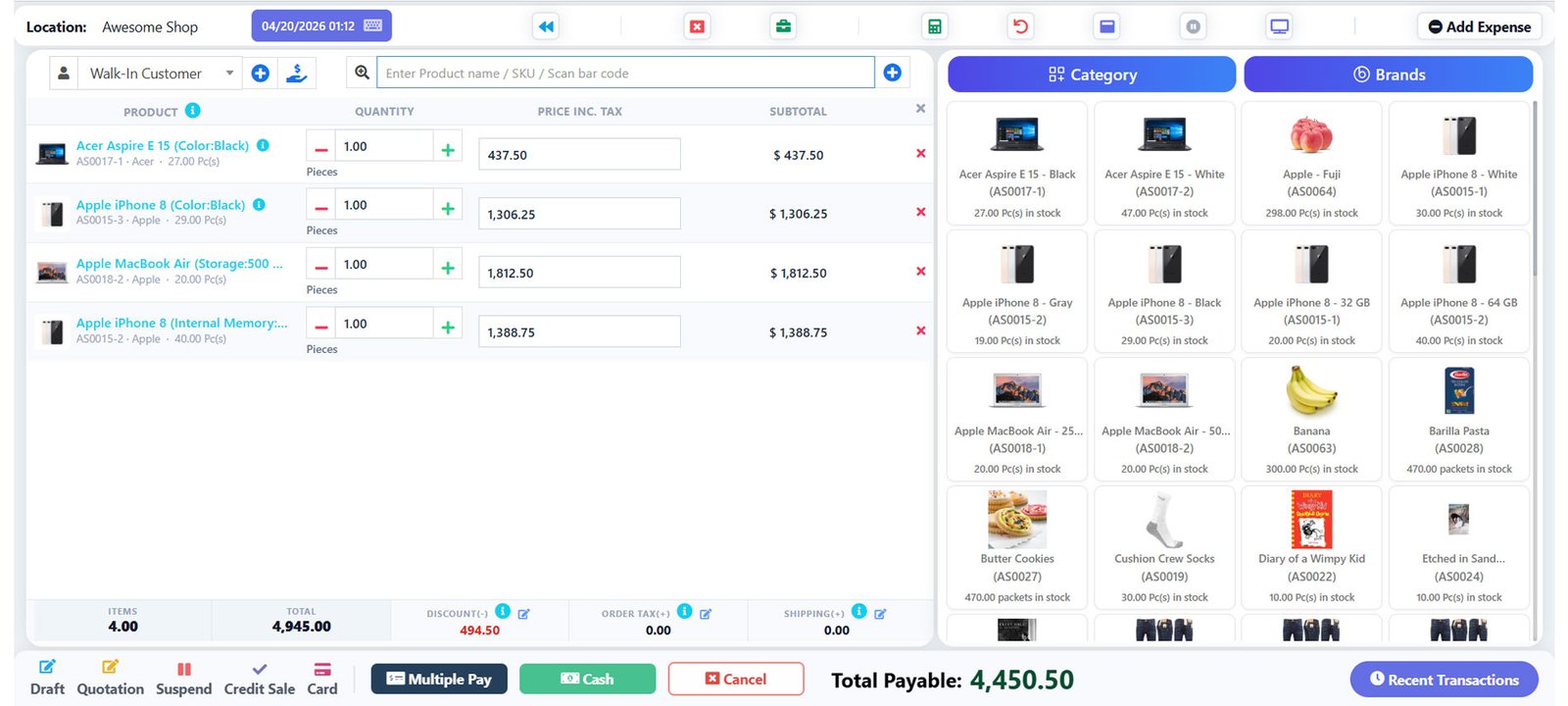Decrease quantity of Acer Aspire E 15

tap(320, 150)
